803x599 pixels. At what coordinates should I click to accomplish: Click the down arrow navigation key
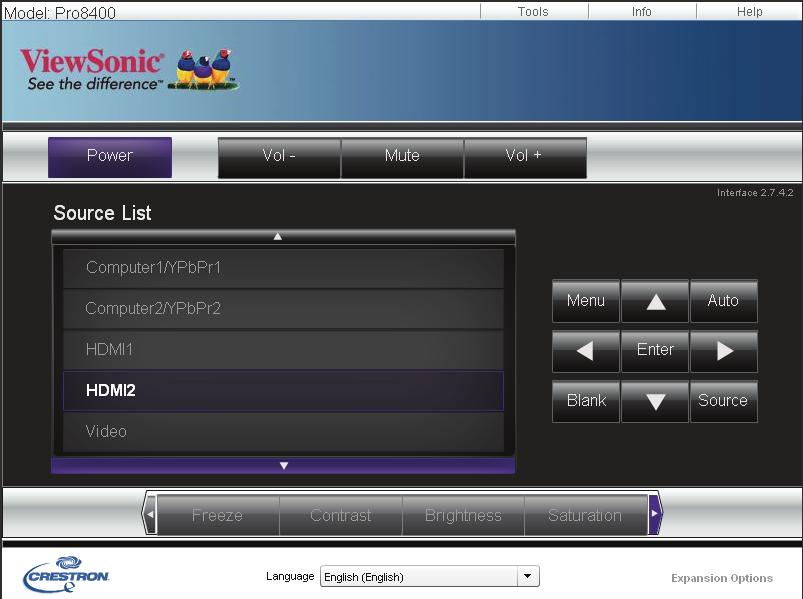(x=654, y=401)
